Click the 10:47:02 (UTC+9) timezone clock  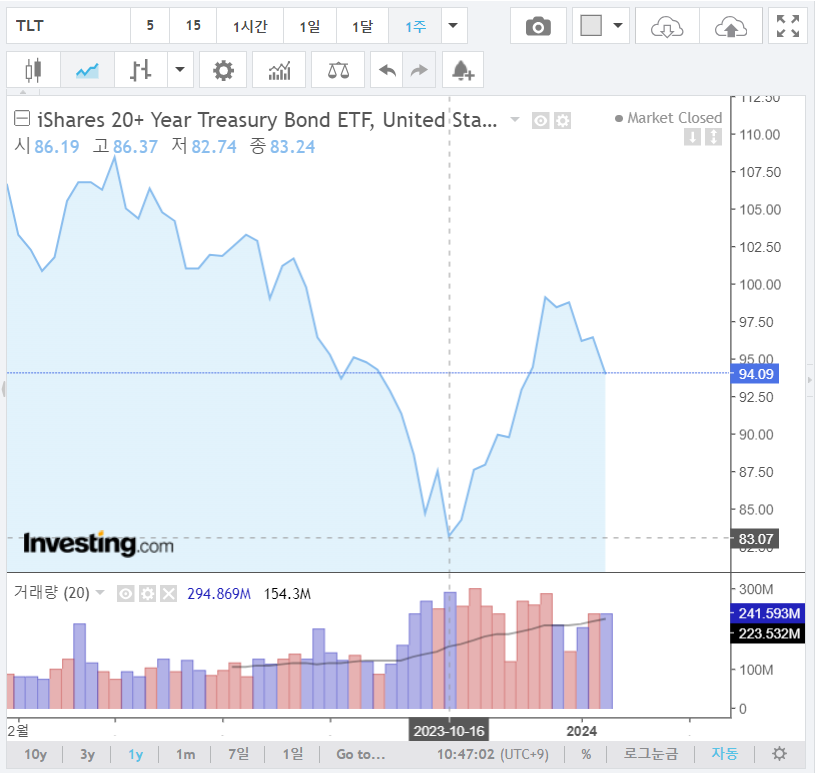492,754
